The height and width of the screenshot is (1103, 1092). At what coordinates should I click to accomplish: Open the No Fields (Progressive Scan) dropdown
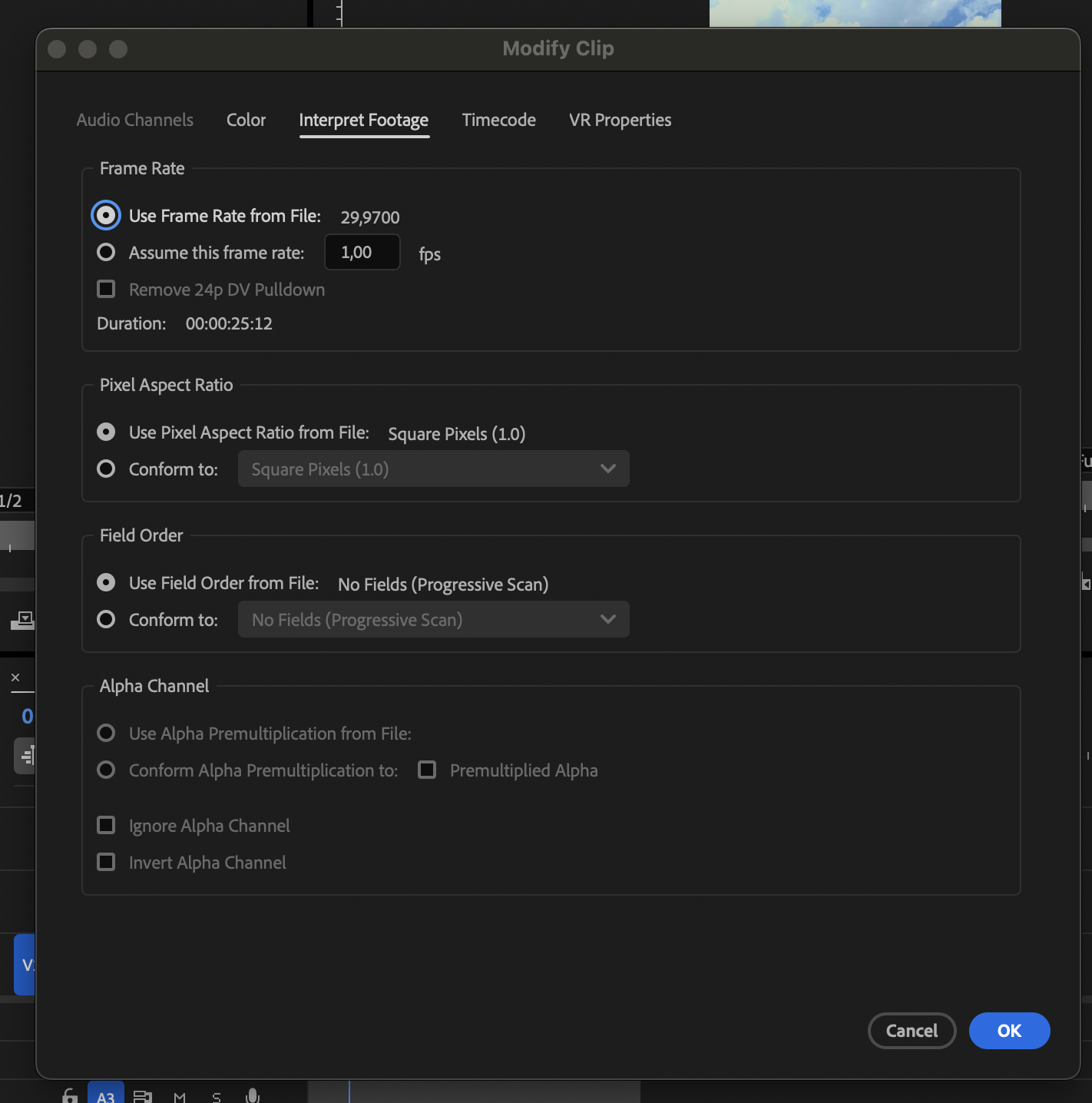point(433,619)
